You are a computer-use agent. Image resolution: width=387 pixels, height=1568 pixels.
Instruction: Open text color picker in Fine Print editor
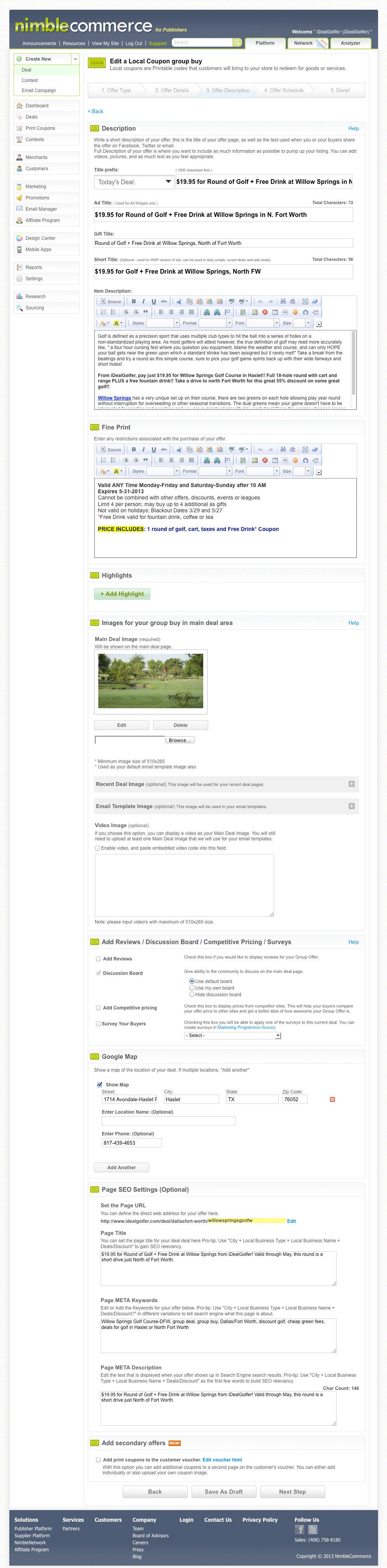[x=104, y=471]
